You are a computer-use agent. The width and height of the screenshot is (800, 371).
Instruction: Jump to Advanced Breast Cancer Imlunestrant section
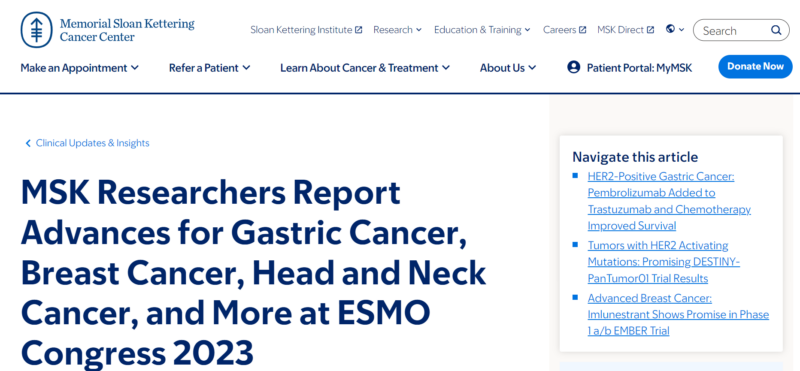678,314
